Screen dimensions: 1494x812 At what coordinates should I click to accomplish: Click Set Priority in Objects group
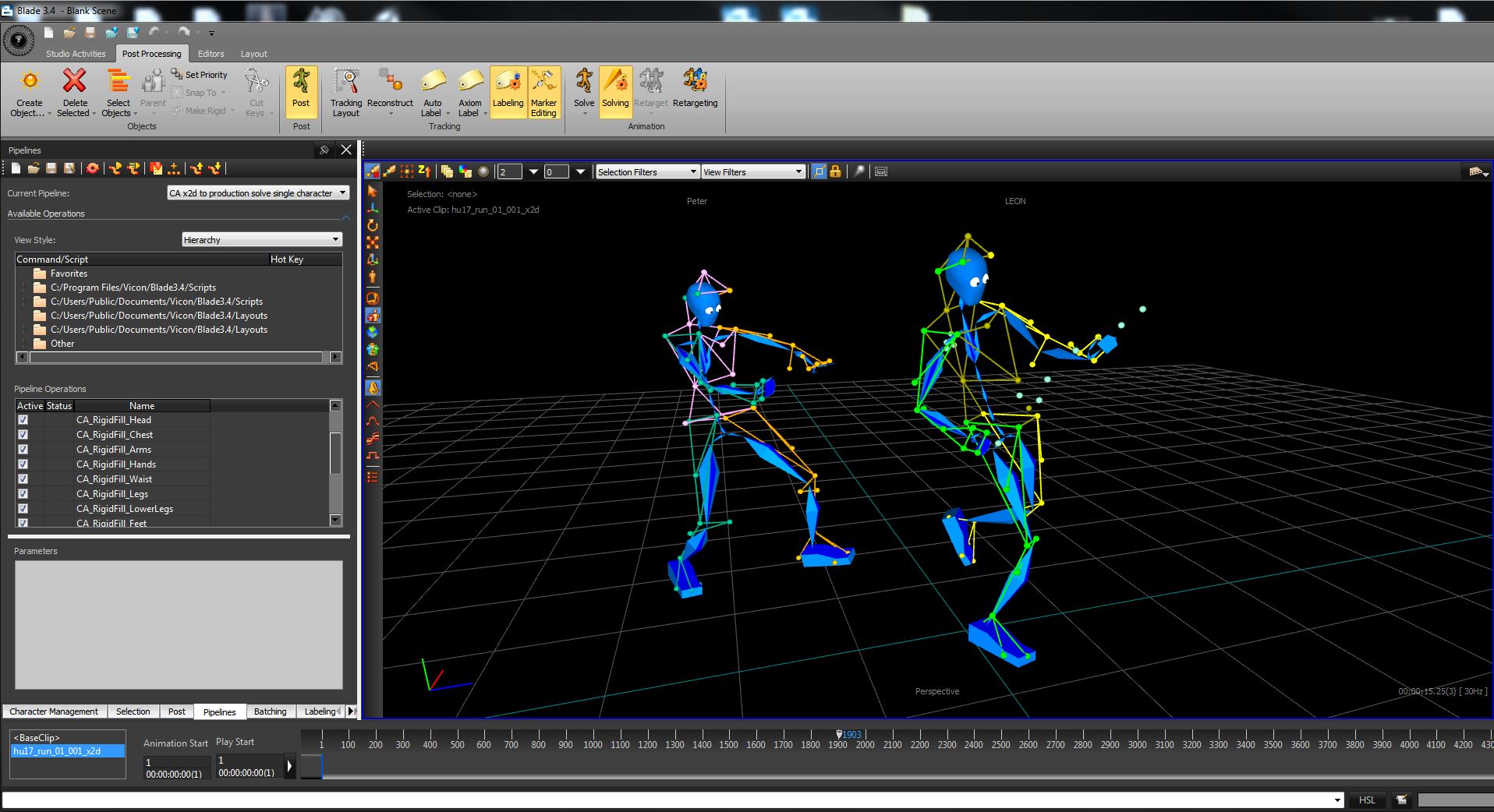point(200,75)
